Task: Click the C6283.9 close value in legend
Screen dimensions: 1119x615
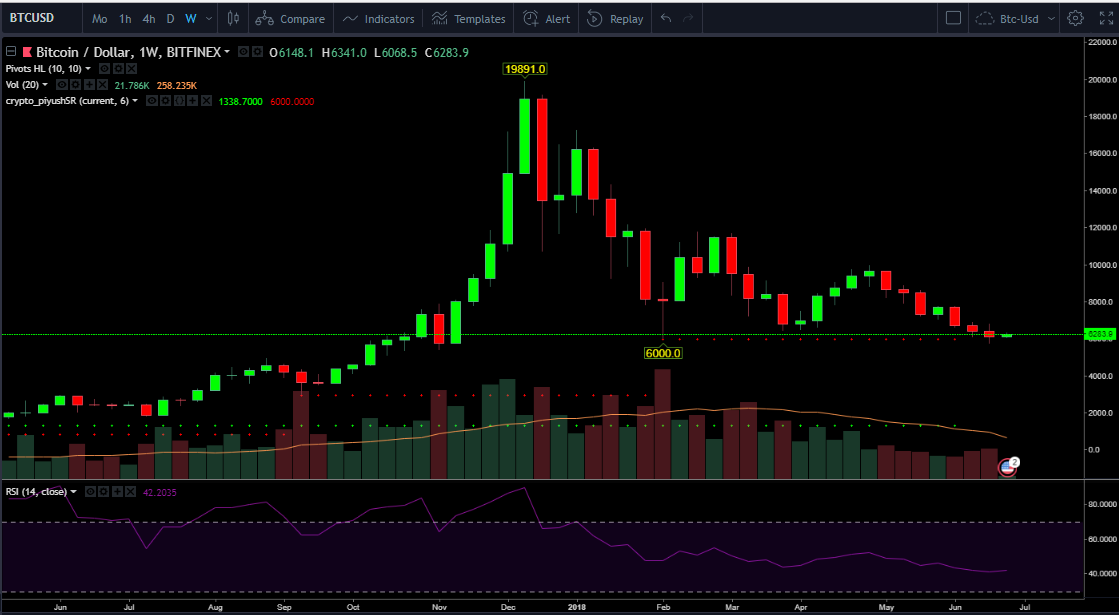Action: click(x=447, y=52)
